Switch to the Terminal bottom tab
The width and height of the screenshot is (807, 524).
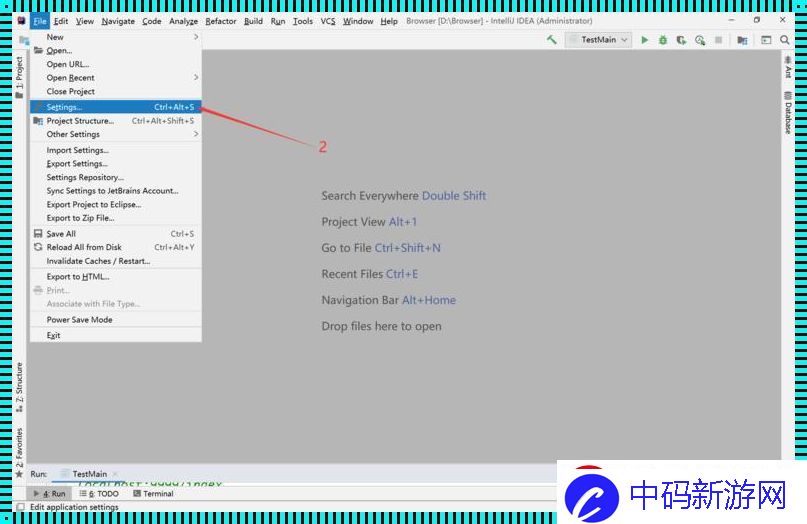pyautogui.click(x=153, y=494)
